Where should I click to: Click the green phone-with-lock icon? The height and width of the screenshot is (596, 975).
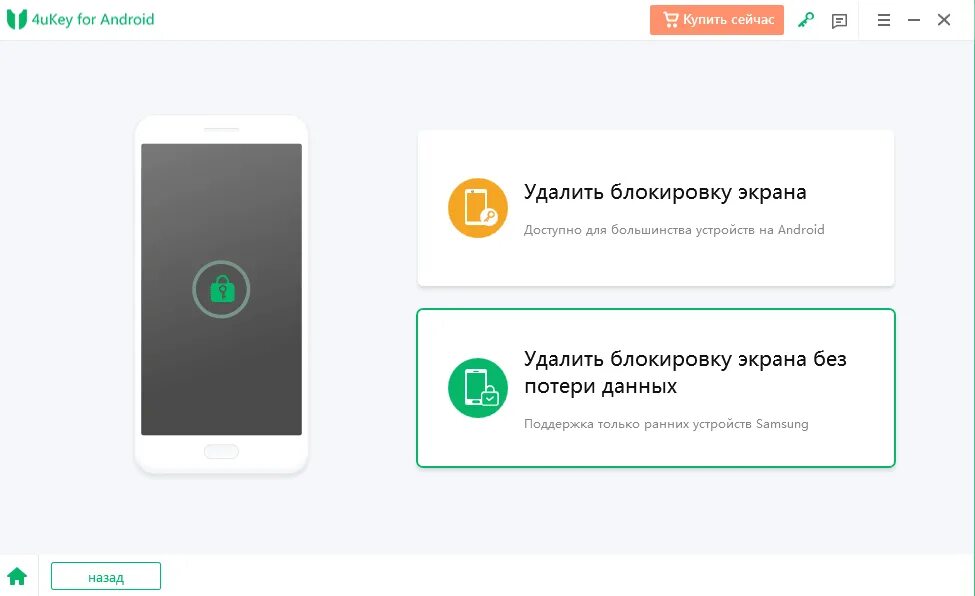click(478, 388)
